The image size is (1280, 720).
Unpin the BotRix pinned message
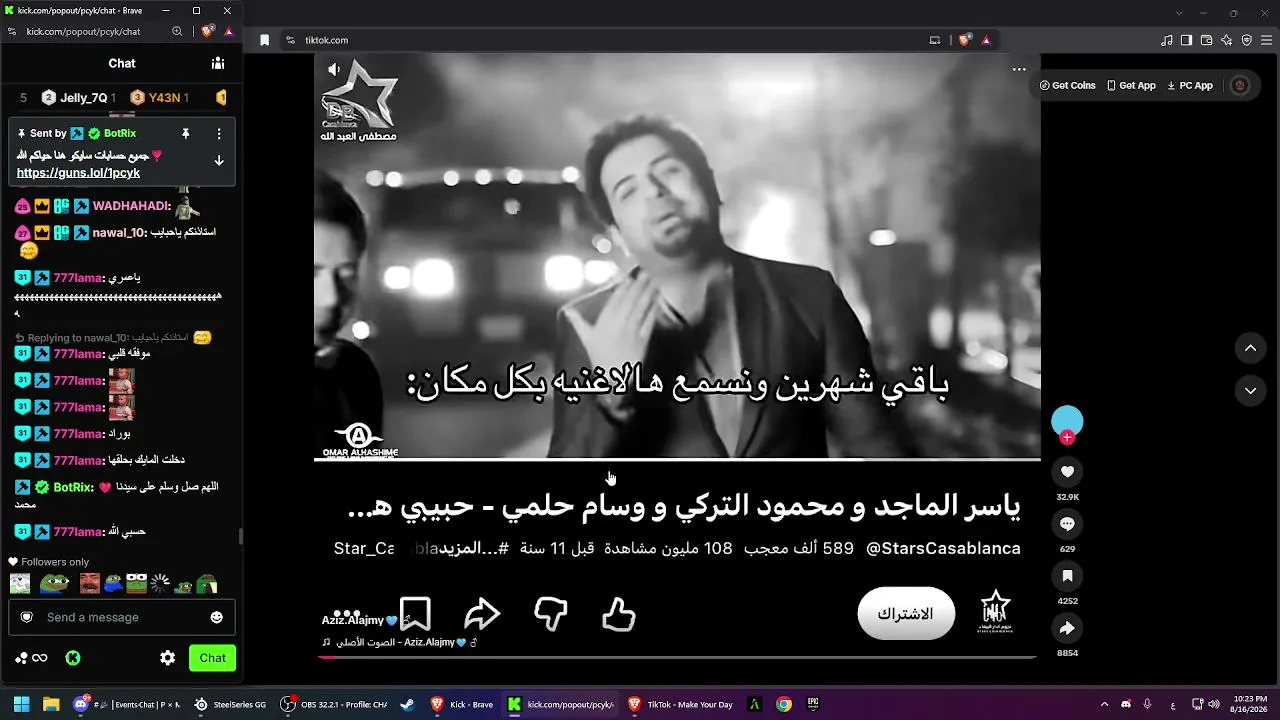pos(185,133)
